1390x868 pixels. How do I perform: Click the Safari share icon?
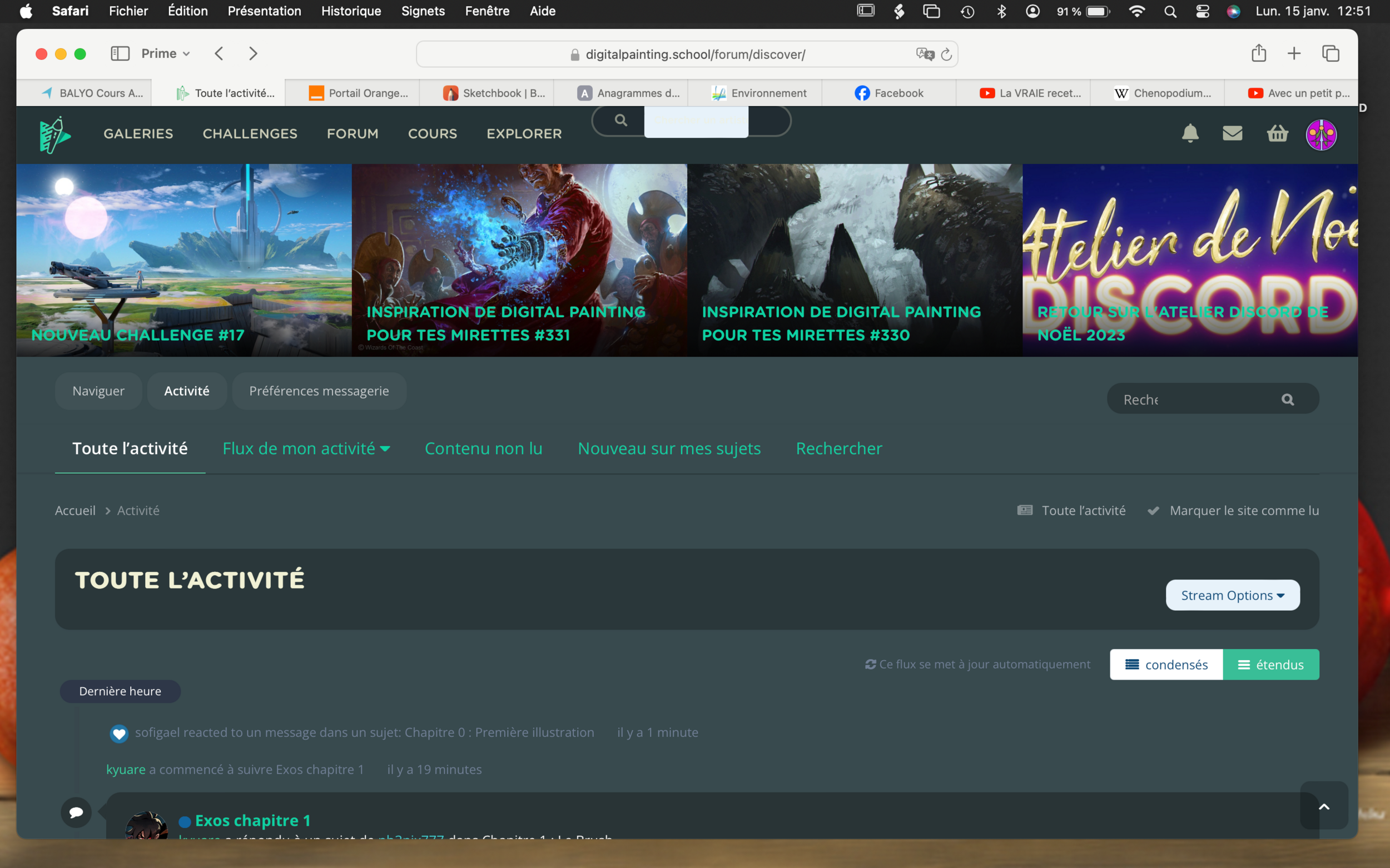click(1258, 53)
